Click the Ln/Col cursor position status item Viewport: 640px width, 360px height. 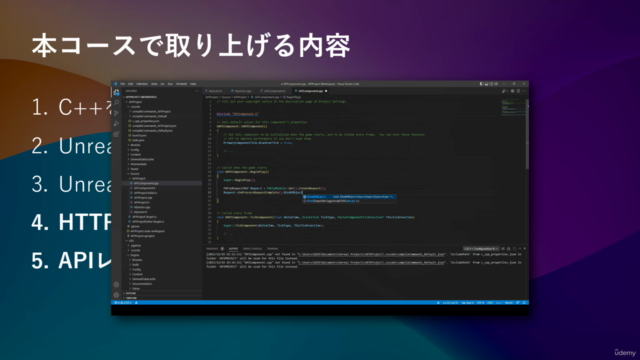coord(450,302)
